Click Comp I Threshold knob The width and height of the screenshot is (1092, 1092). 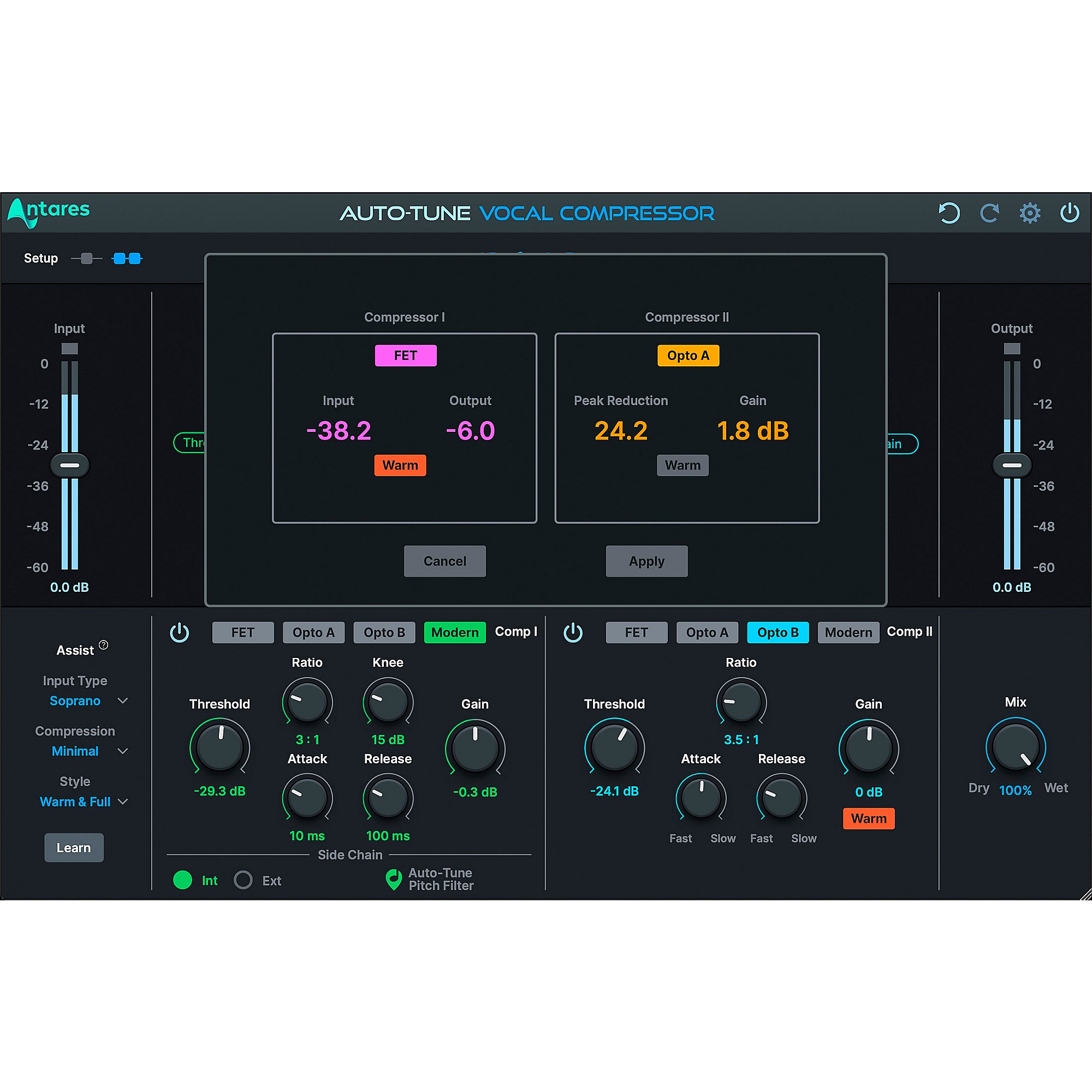[x=220, y=747]
